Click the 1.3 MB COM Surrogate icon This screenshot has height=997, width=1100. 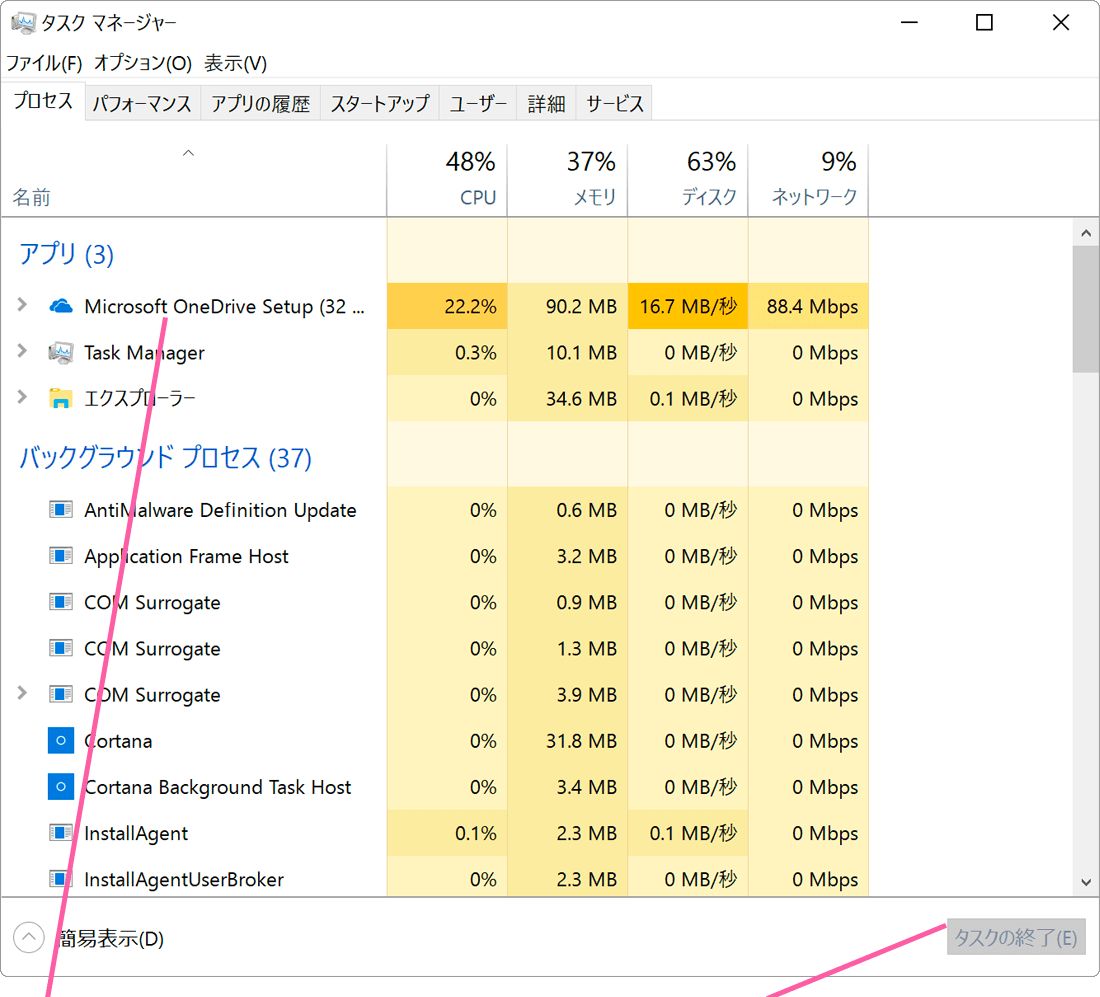point(61,648)
